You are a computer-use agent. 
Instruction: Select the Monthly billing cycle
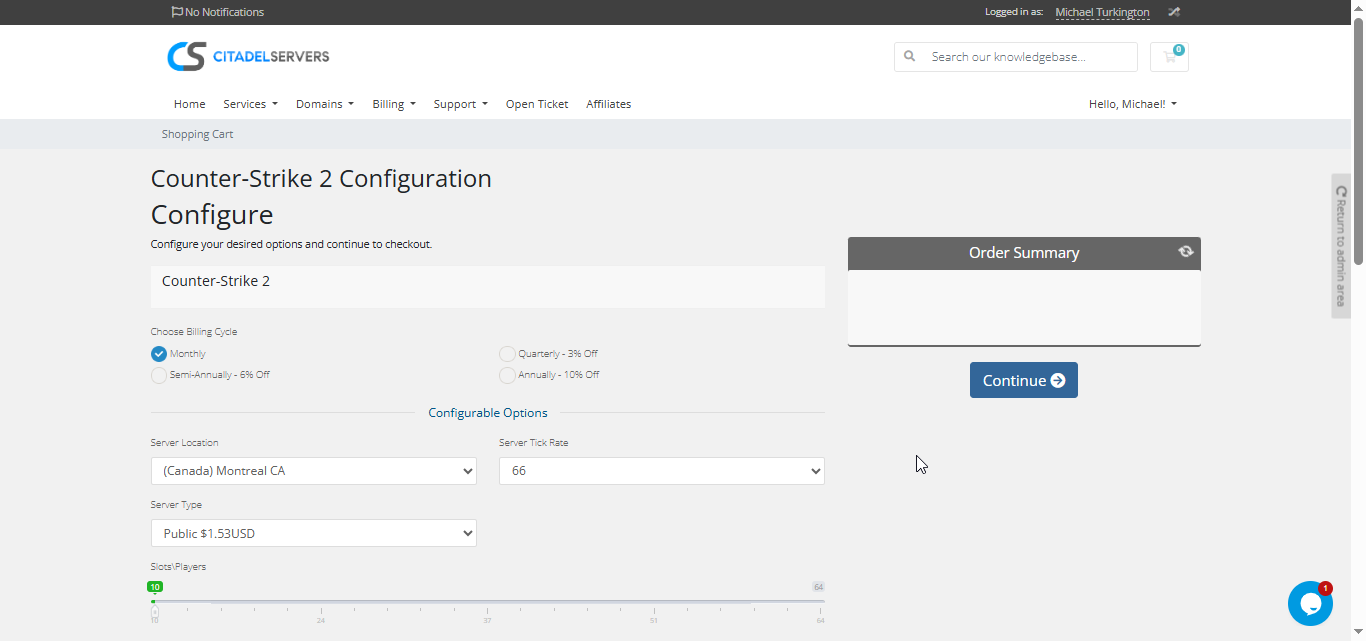click(x=159, y=354)
